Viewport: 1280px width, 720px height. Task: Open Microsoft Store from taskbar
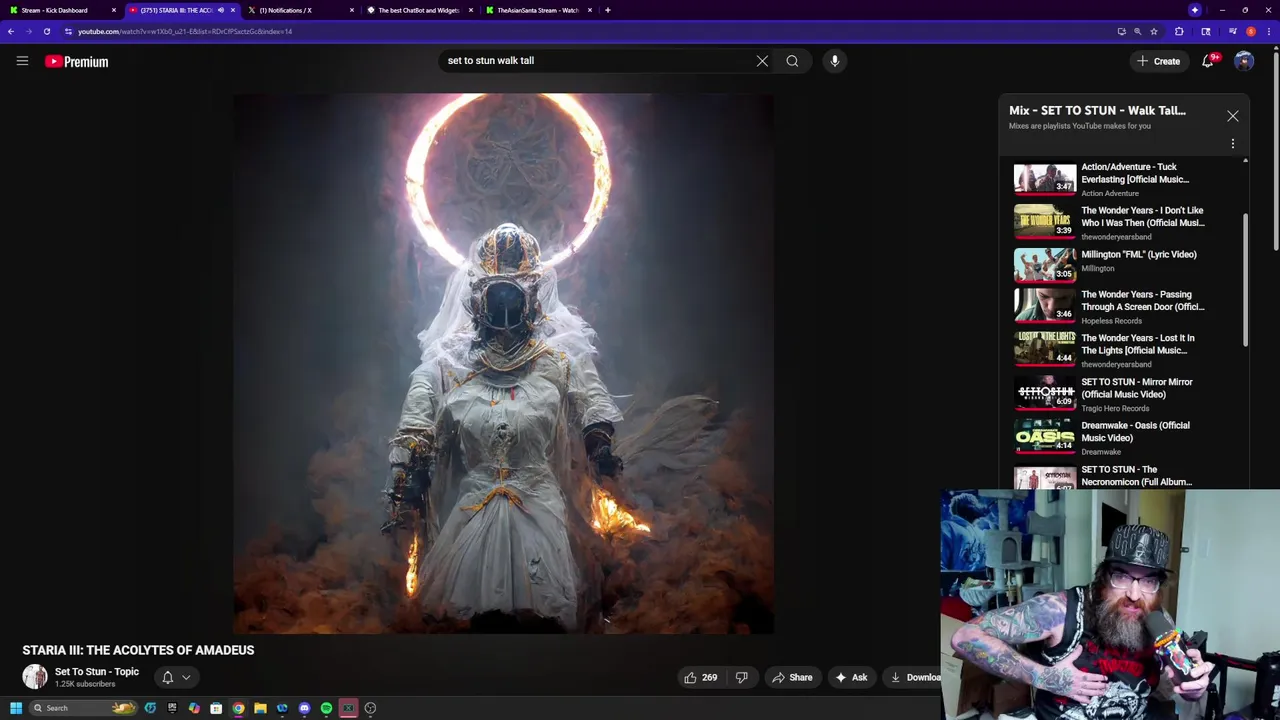tap(216, 708)
